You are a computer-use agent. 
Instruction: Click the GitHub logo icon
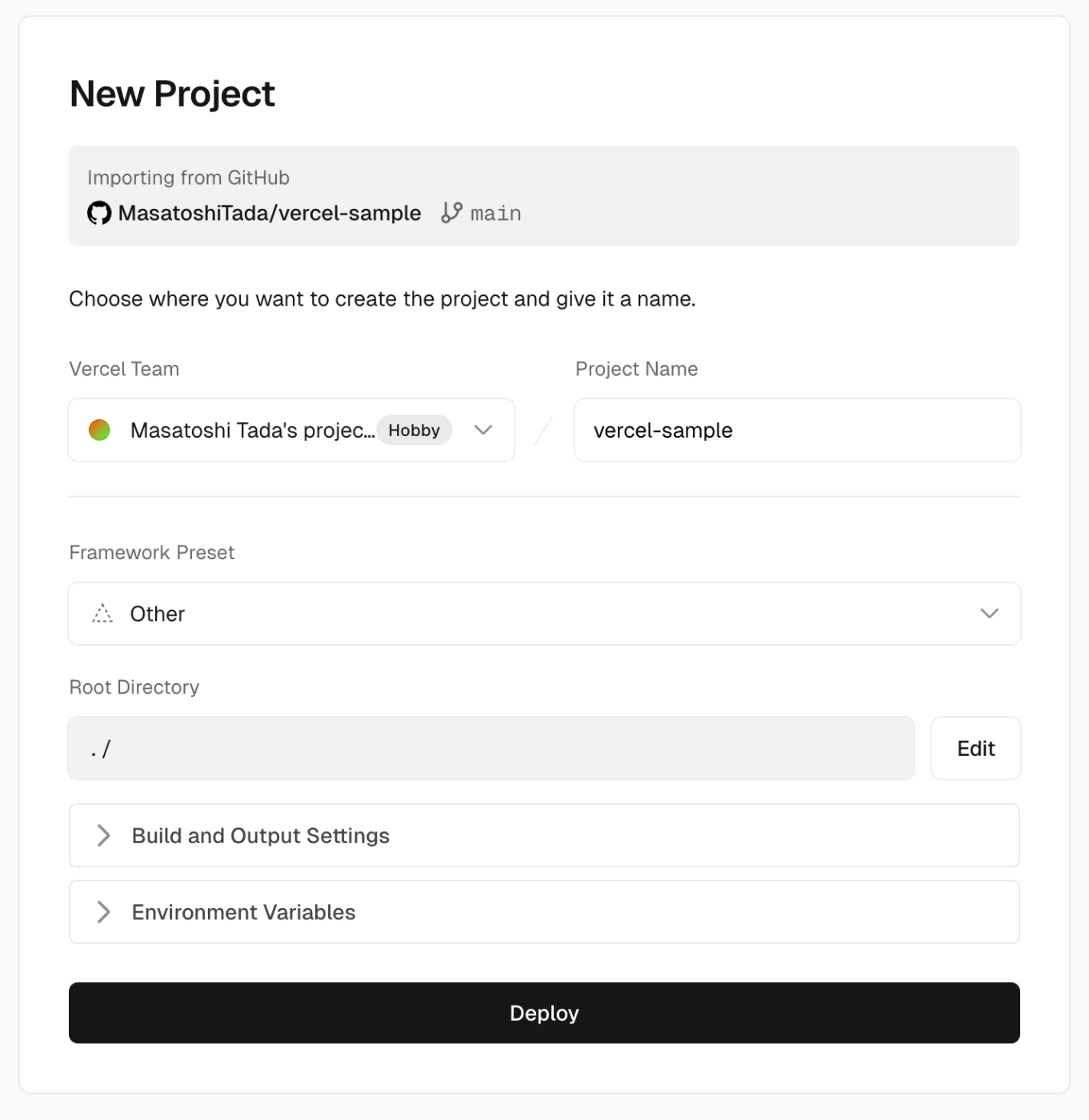(x=99, y=214)
